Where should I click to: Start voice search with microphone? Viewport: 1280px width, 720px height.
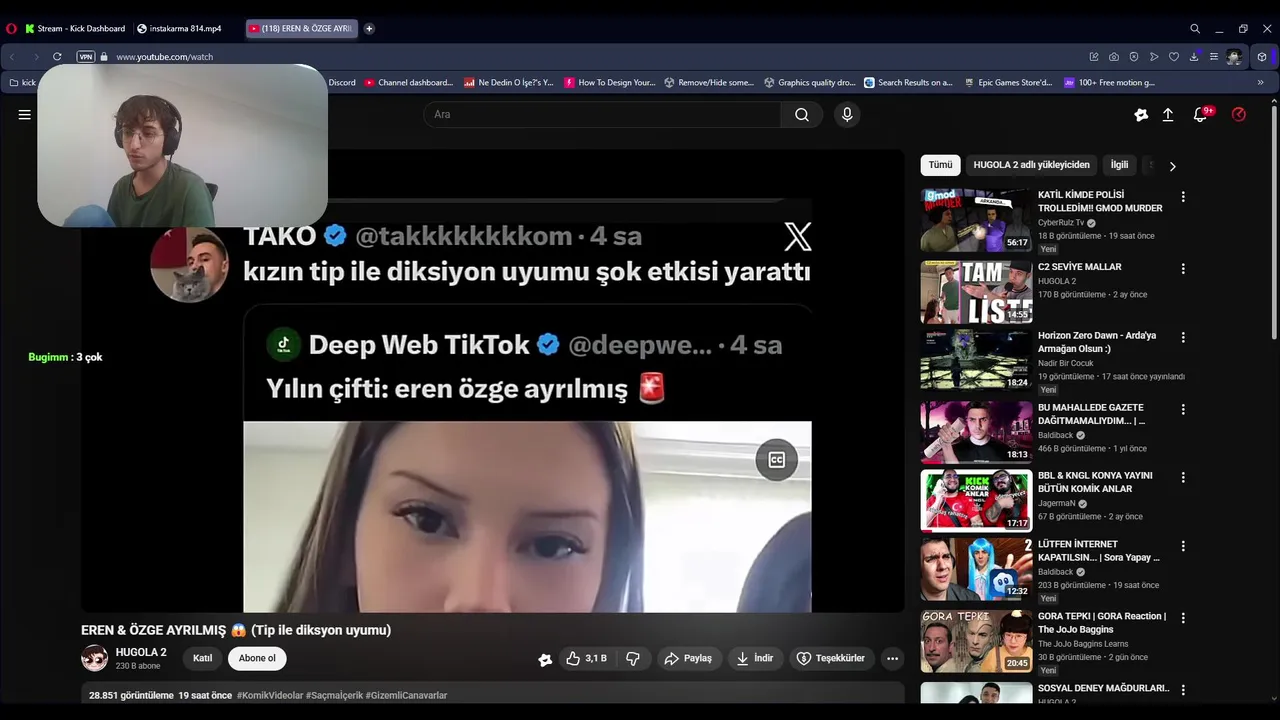[847, 115]
